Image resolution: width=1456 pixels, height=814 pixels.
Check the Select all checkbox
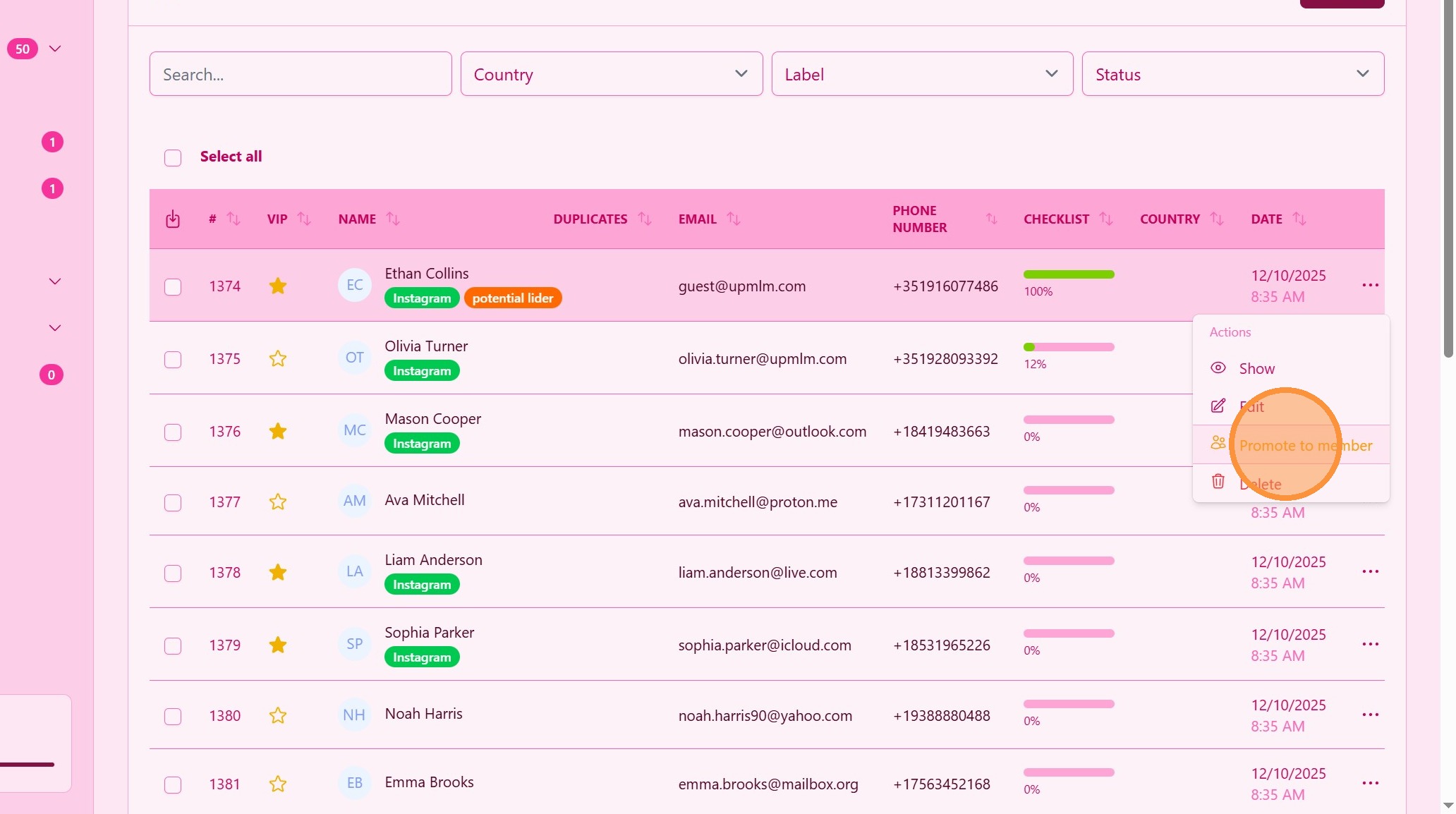[173, 157]
